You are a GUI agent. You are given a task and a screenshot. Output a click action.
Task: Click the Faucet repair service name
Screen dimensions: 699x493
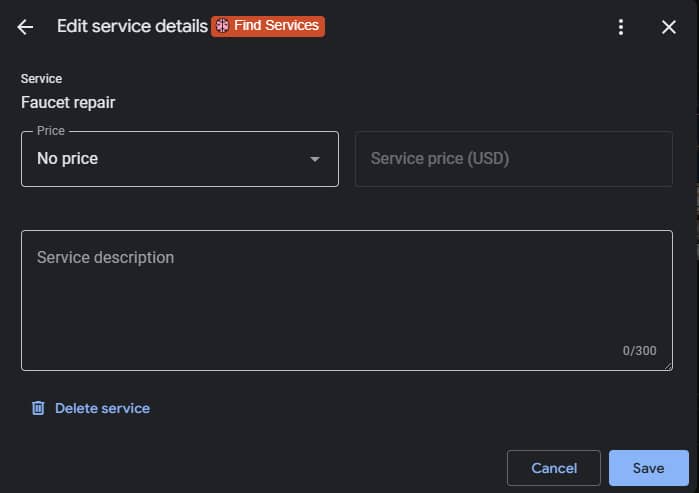coord(68,102)
